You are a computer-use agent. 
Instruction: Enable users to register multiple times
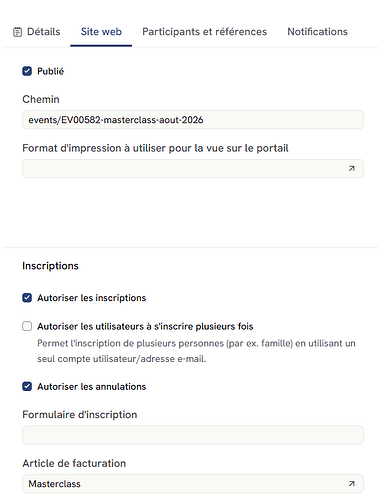(27, 326)
